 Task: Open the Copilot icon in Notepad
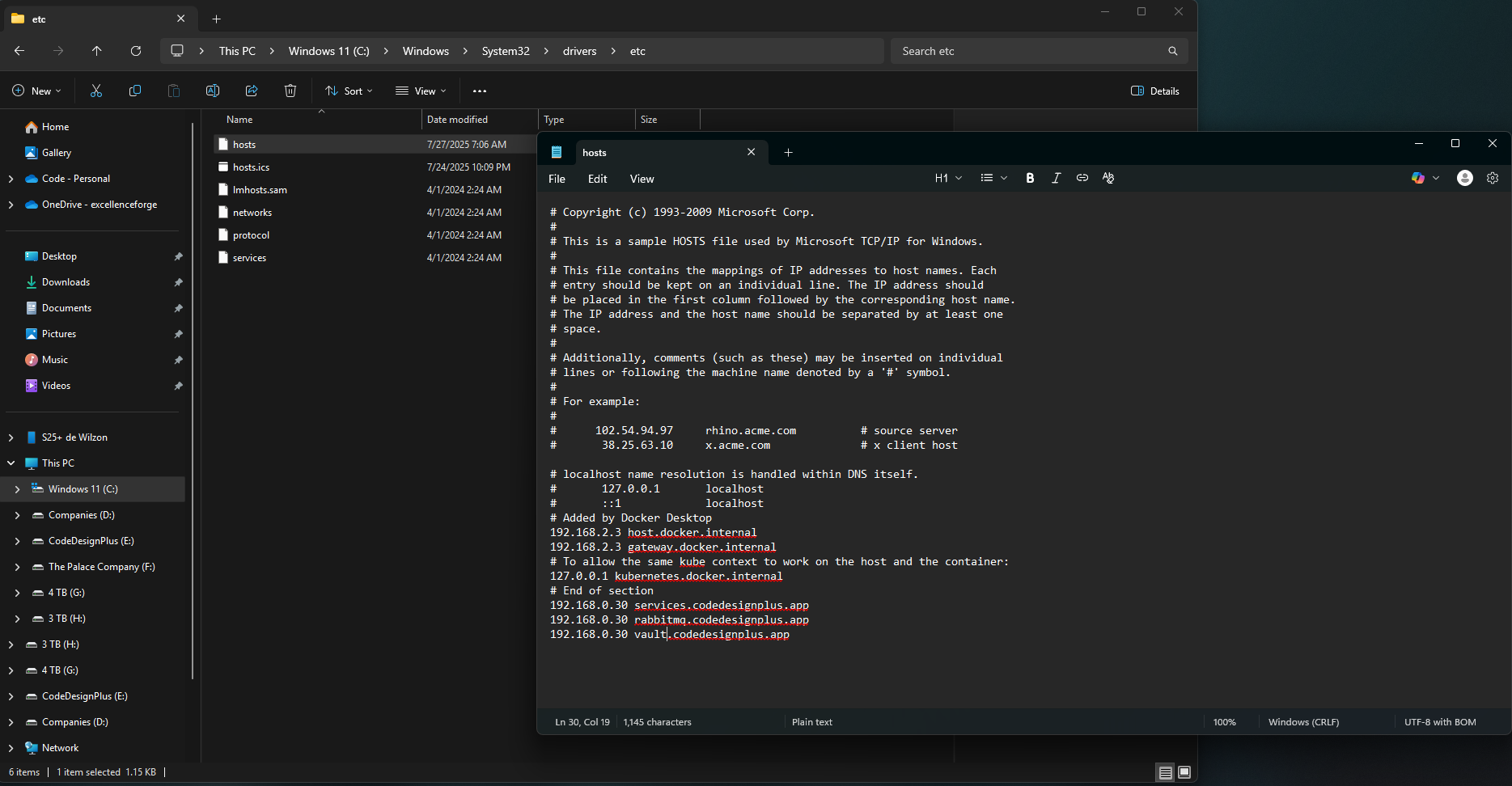(1418, 178)
